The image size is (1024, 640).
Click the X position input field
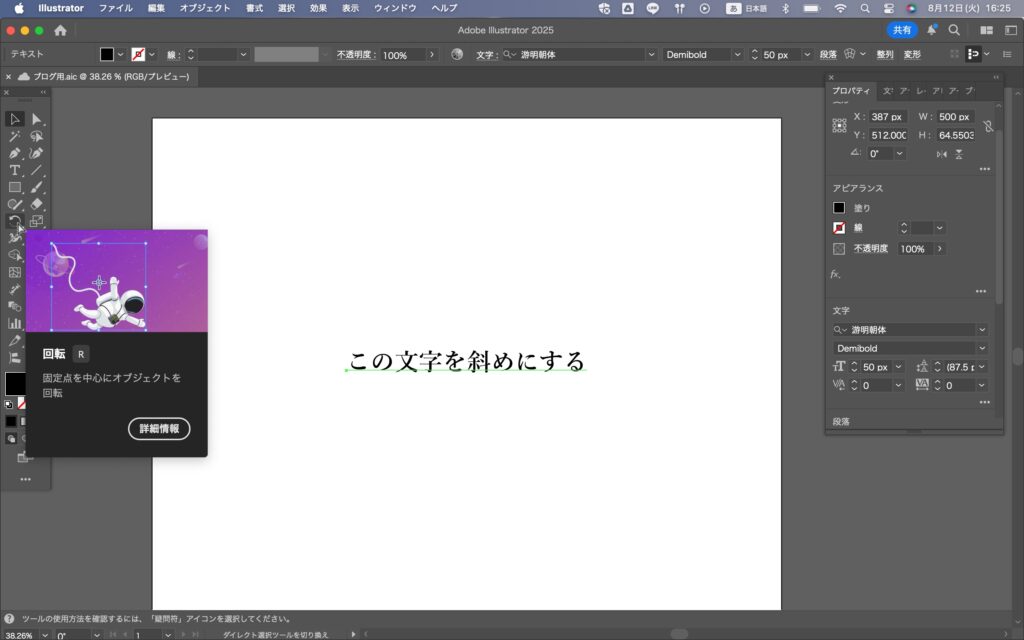888,117
